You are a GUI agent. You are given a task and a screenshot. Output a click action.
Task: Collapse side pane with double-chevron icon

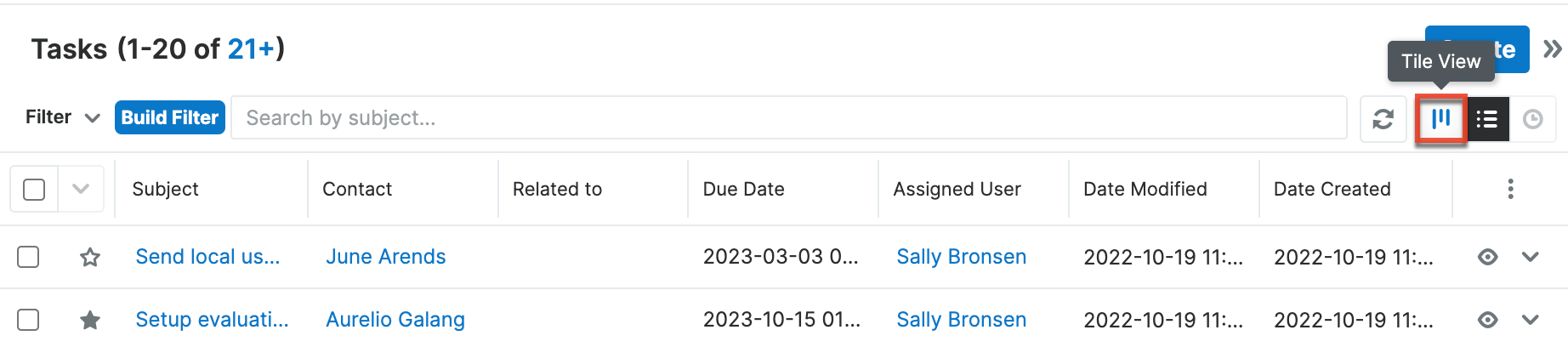[x=1553, y=49]
